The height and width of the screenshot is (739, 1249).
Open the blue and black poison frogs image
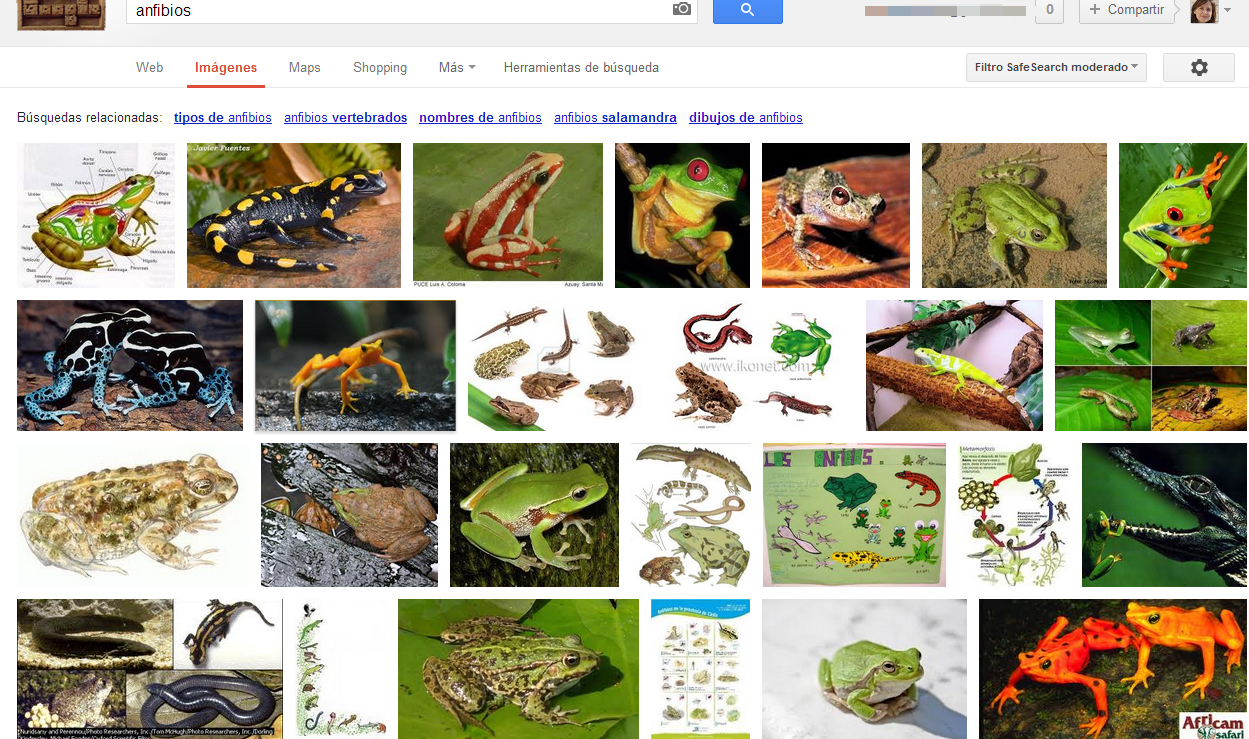[x=130, y=365]
